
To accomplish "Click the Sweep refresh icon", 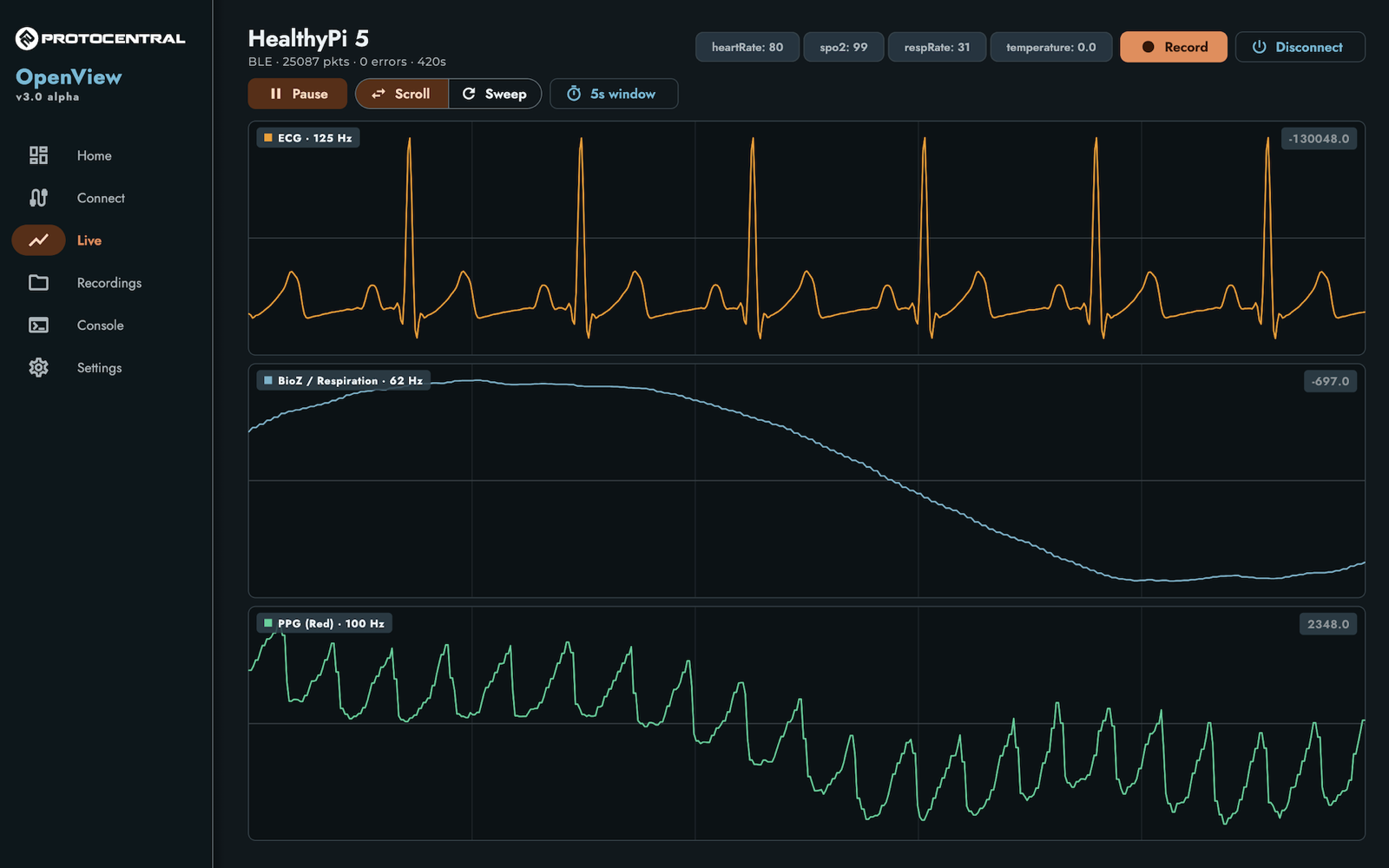I will [469, 94].
